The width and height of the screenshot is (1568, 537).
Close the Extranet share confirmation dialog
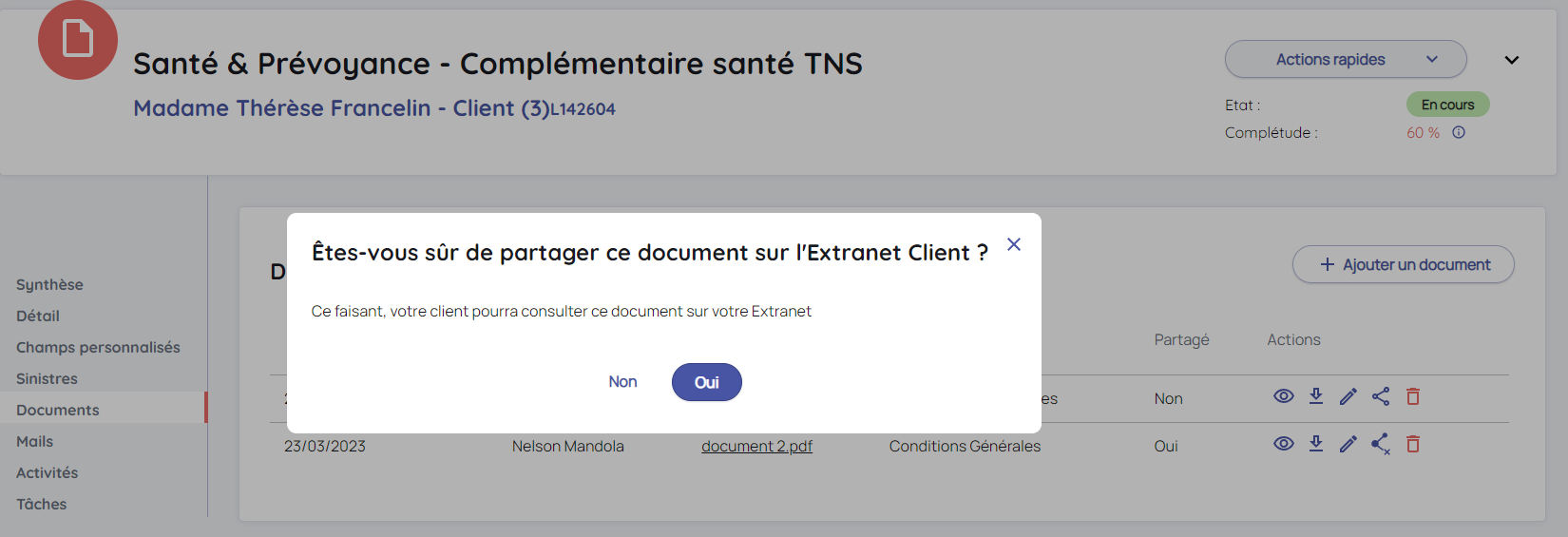[x=1014, y=245]
